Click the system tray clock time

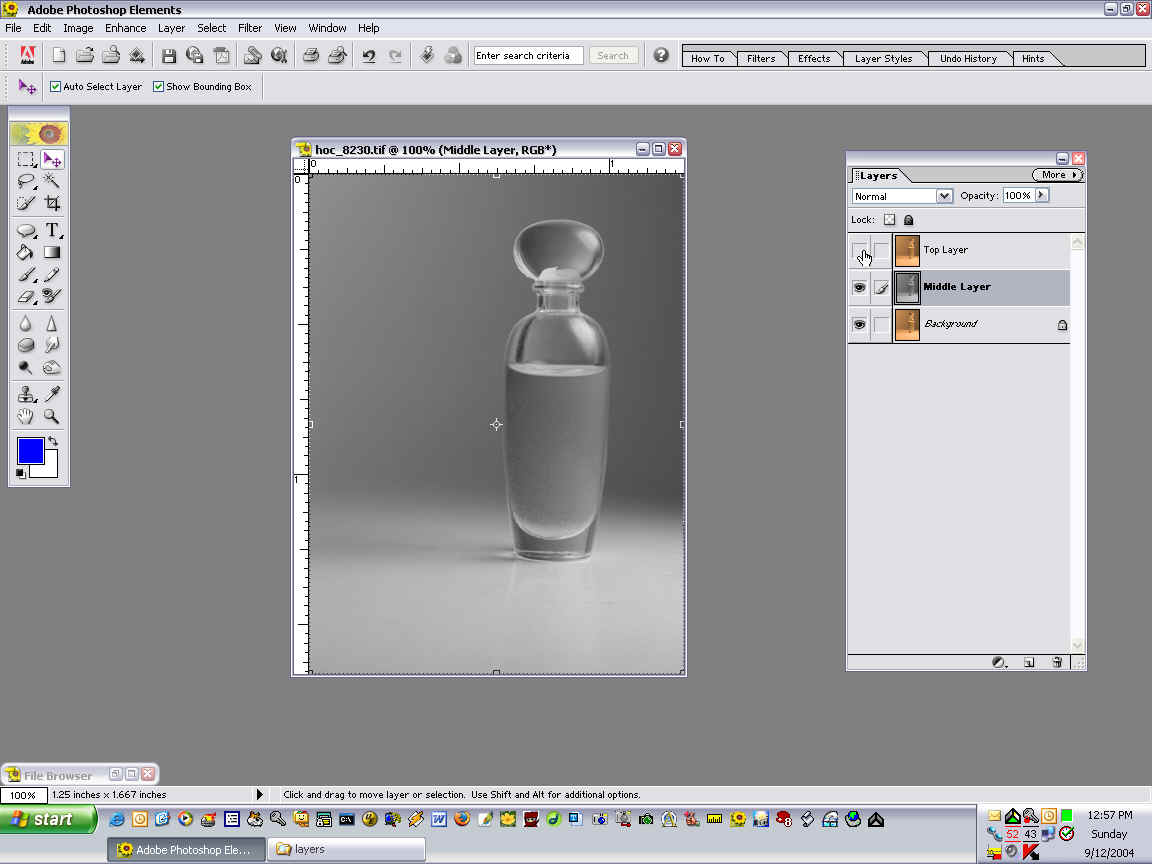tap(1109, 815)
